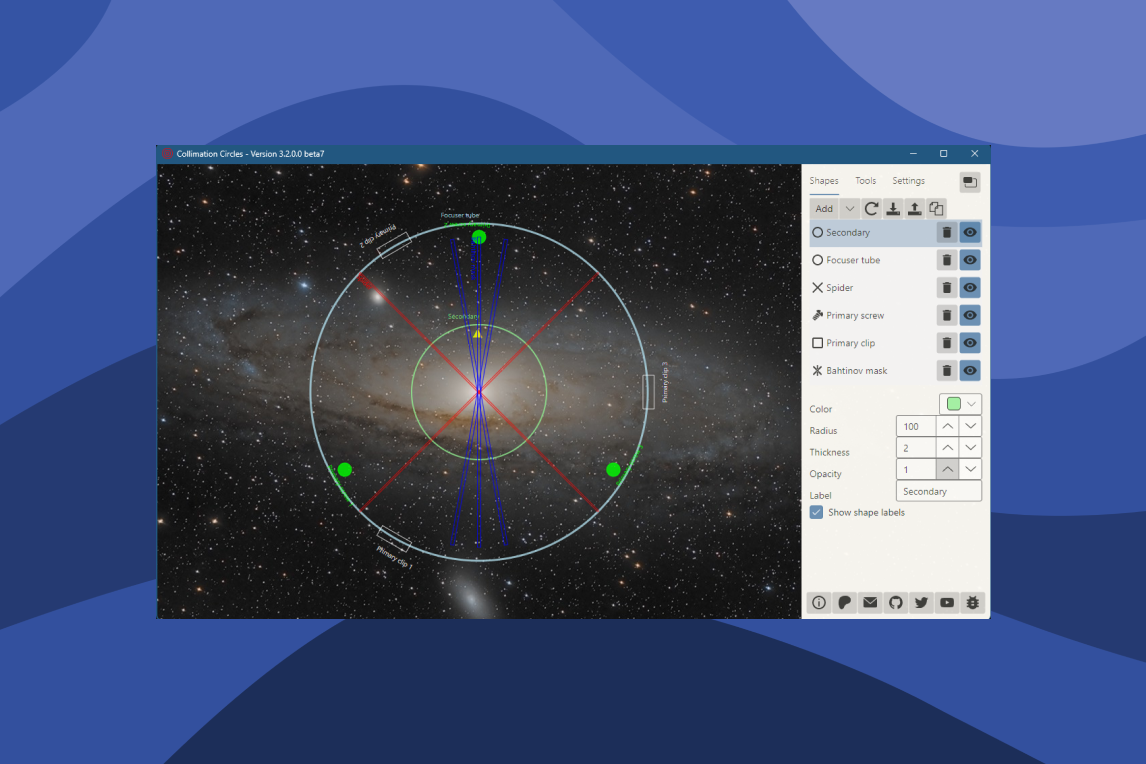Duplicate the selected shape with copy icon
This screenshot has width=1146, height=764.
click(x=936, y=208)
